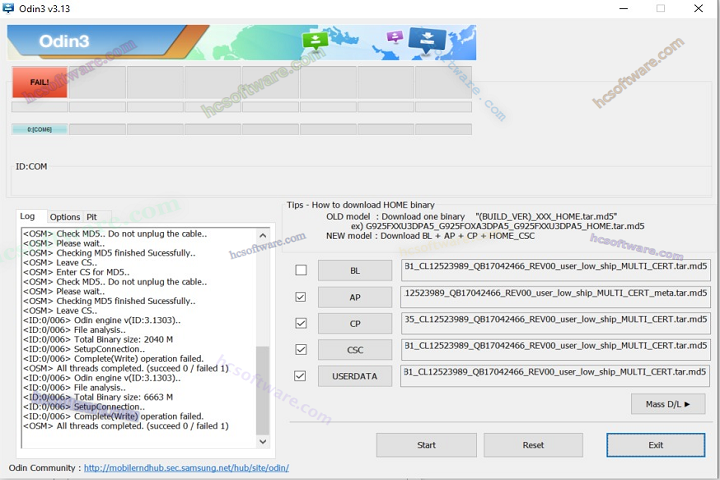The width and height of the screenshot is (720, 480).
Task: Click the AP file path field
Action: (555, 297)
